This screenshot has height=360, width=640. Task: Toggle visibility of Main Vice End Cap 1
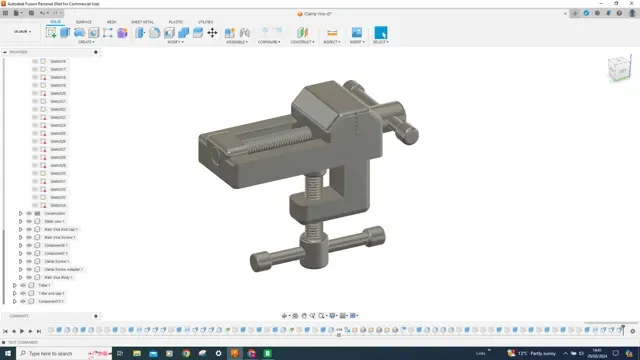pyautogui.click(x=29, y=229)
